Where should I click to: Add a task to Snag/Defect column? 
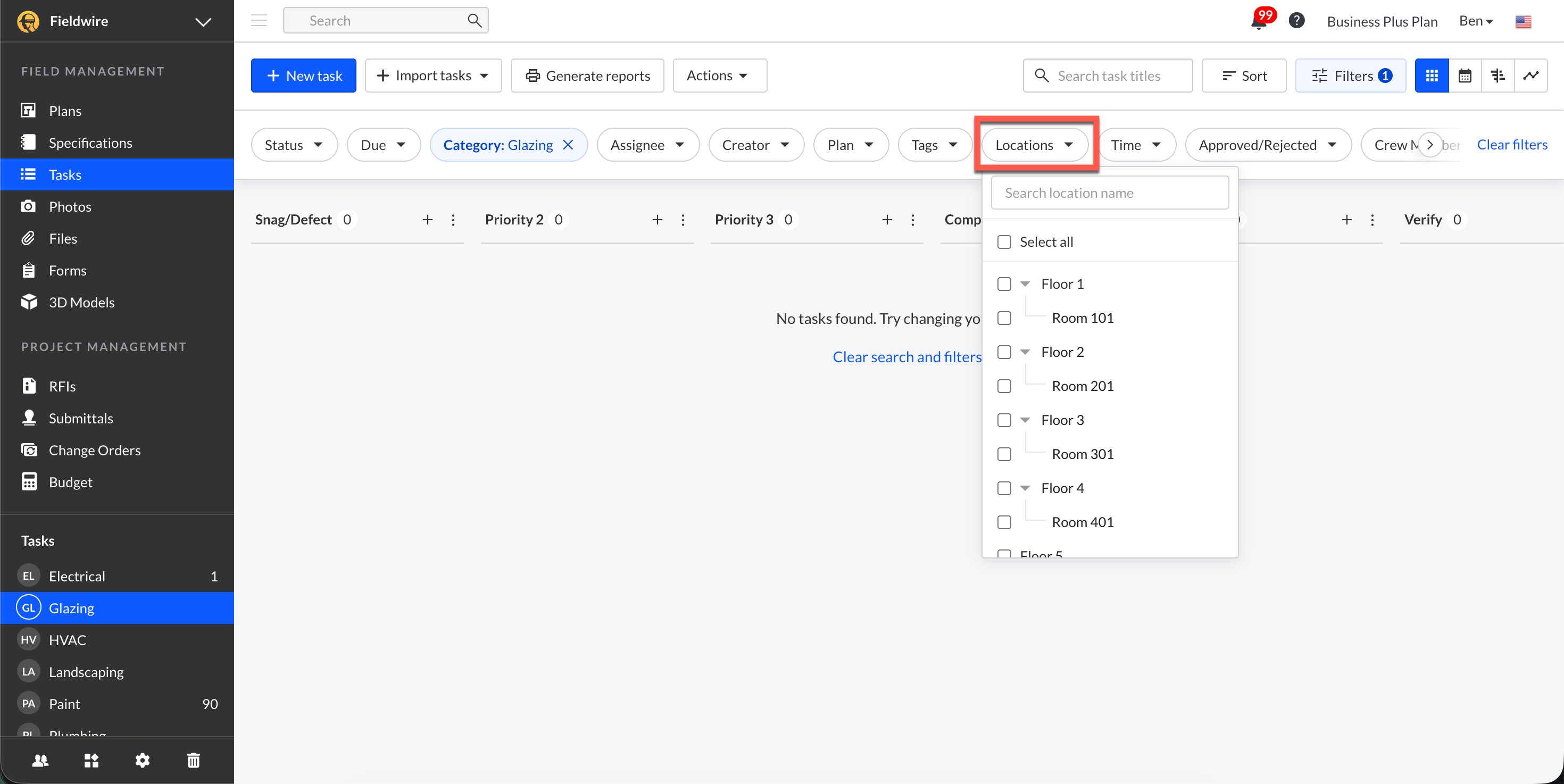coord(427,220)
